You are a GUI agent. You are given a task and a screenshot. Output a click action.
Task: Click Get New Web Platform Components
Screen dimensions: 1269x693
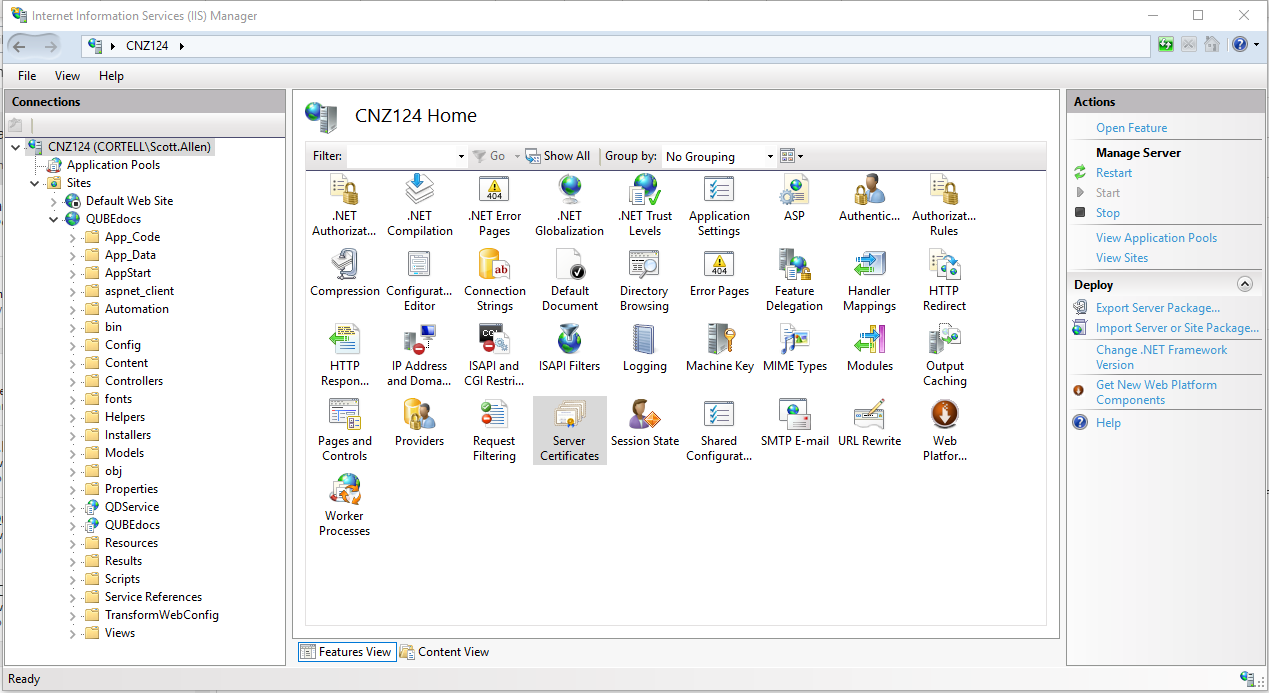coord(1156,392)
